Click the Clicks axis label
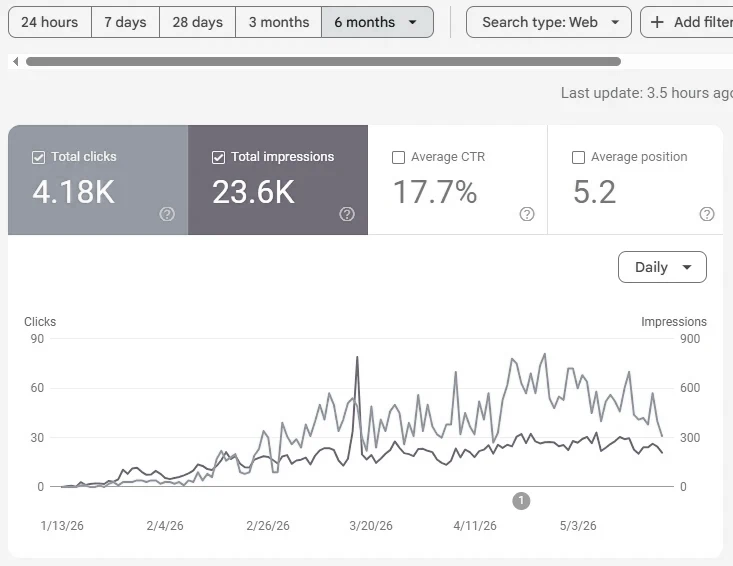The image size is (733, 566). (40, 322)
